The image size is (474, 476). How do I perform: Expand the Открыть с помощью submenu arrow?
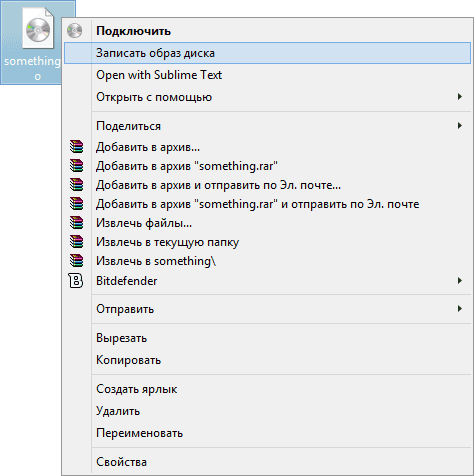[x=460, y=97]
